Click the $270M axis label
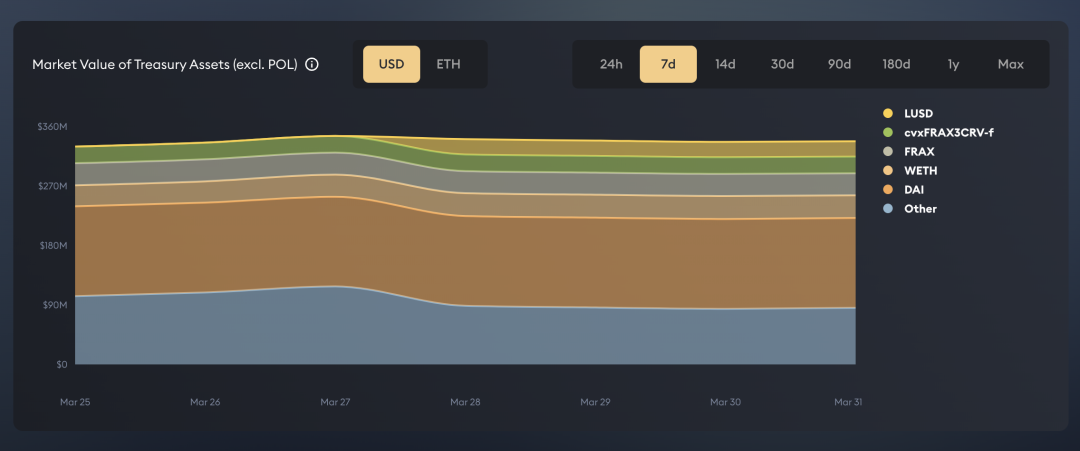Screen dimensions: 1080x451 [x=52, y=186]
